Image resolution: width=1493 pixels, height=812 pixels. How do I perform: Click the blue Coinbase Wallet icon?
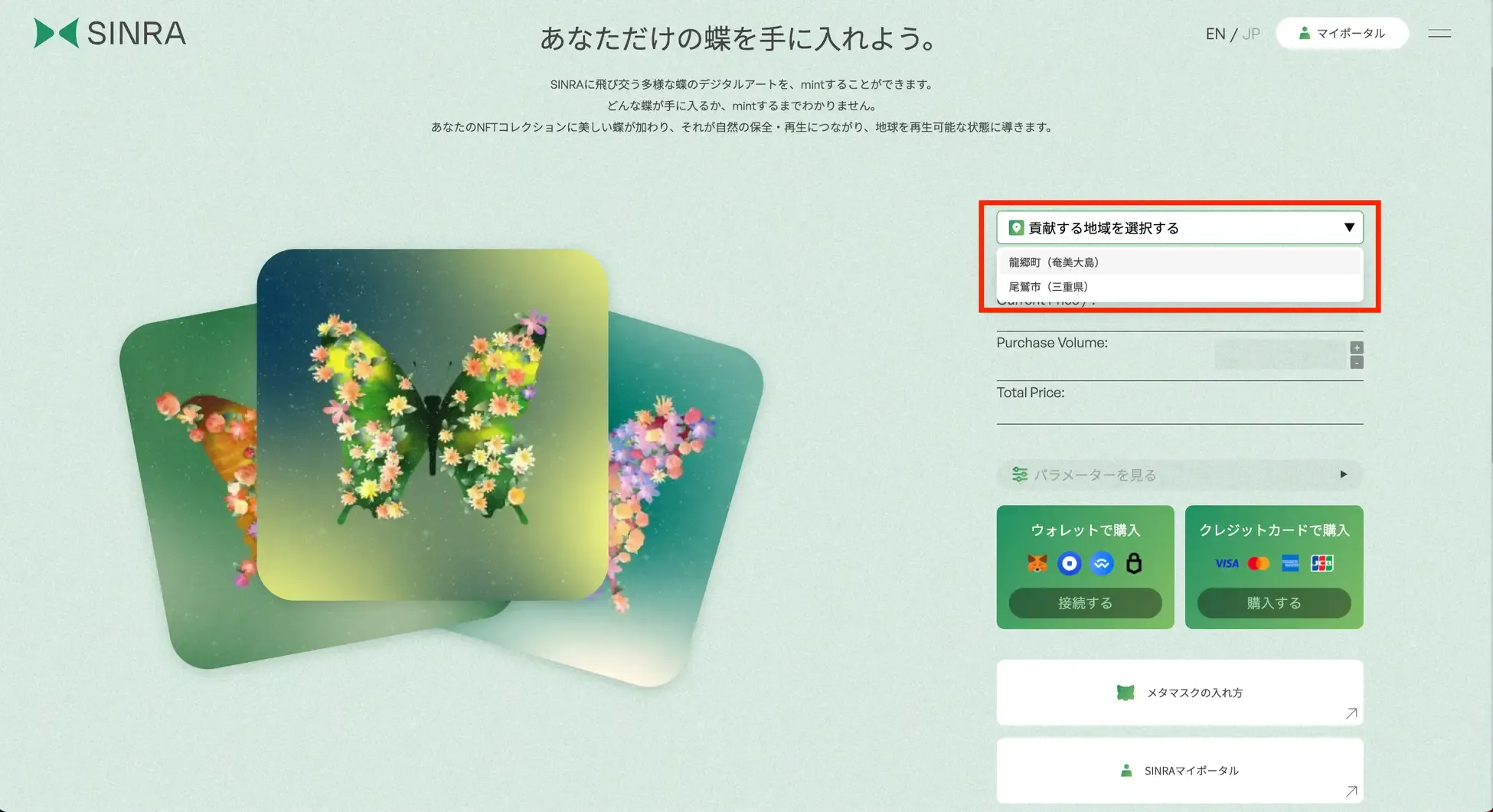pyautogui.click(x=1069, y=564)
